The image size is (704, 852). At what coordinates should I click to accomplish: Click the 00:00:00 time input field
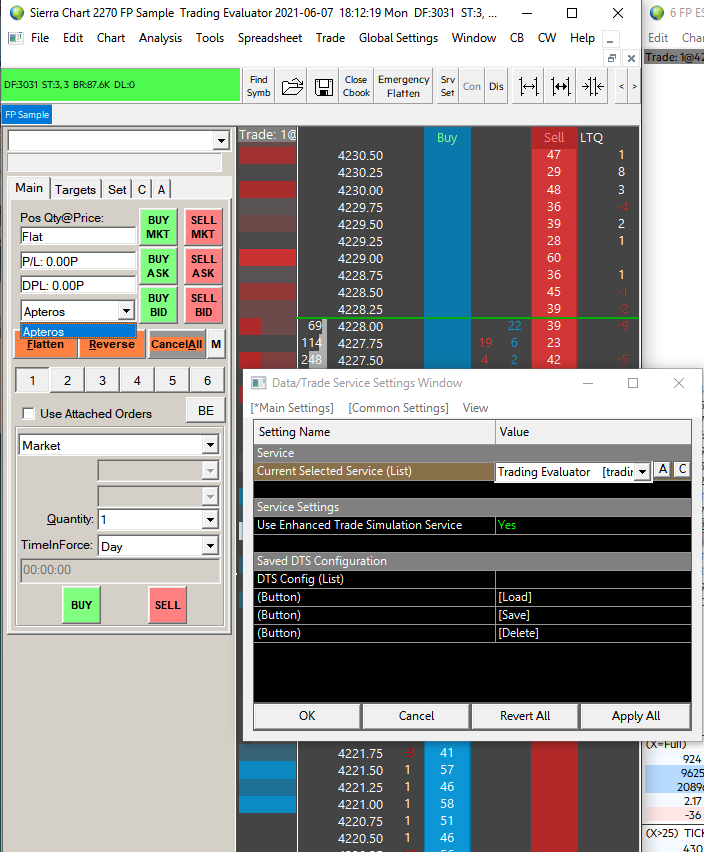coord(120,570)
